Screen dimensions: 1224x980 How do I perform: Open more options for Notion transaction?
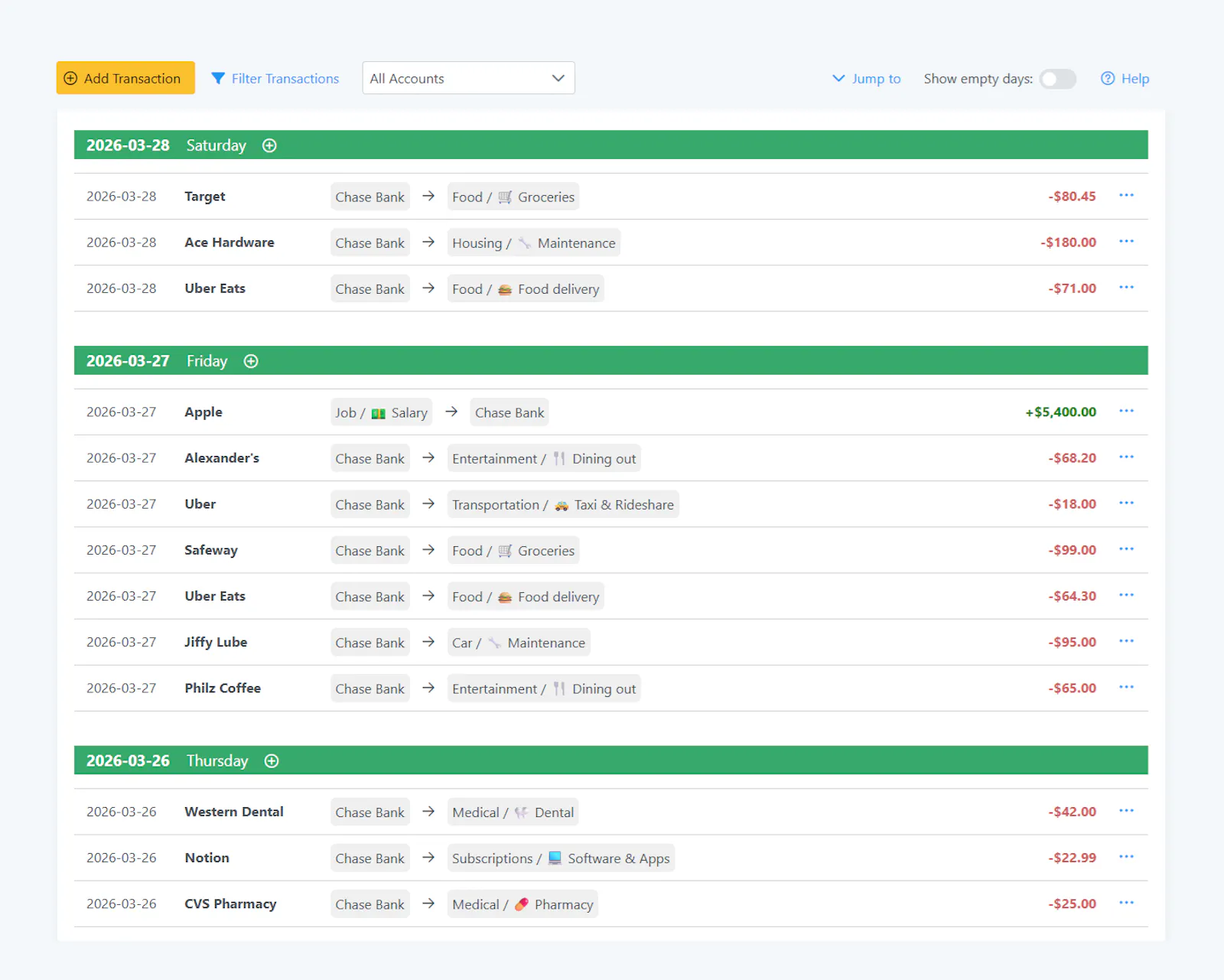(1126, 857)
